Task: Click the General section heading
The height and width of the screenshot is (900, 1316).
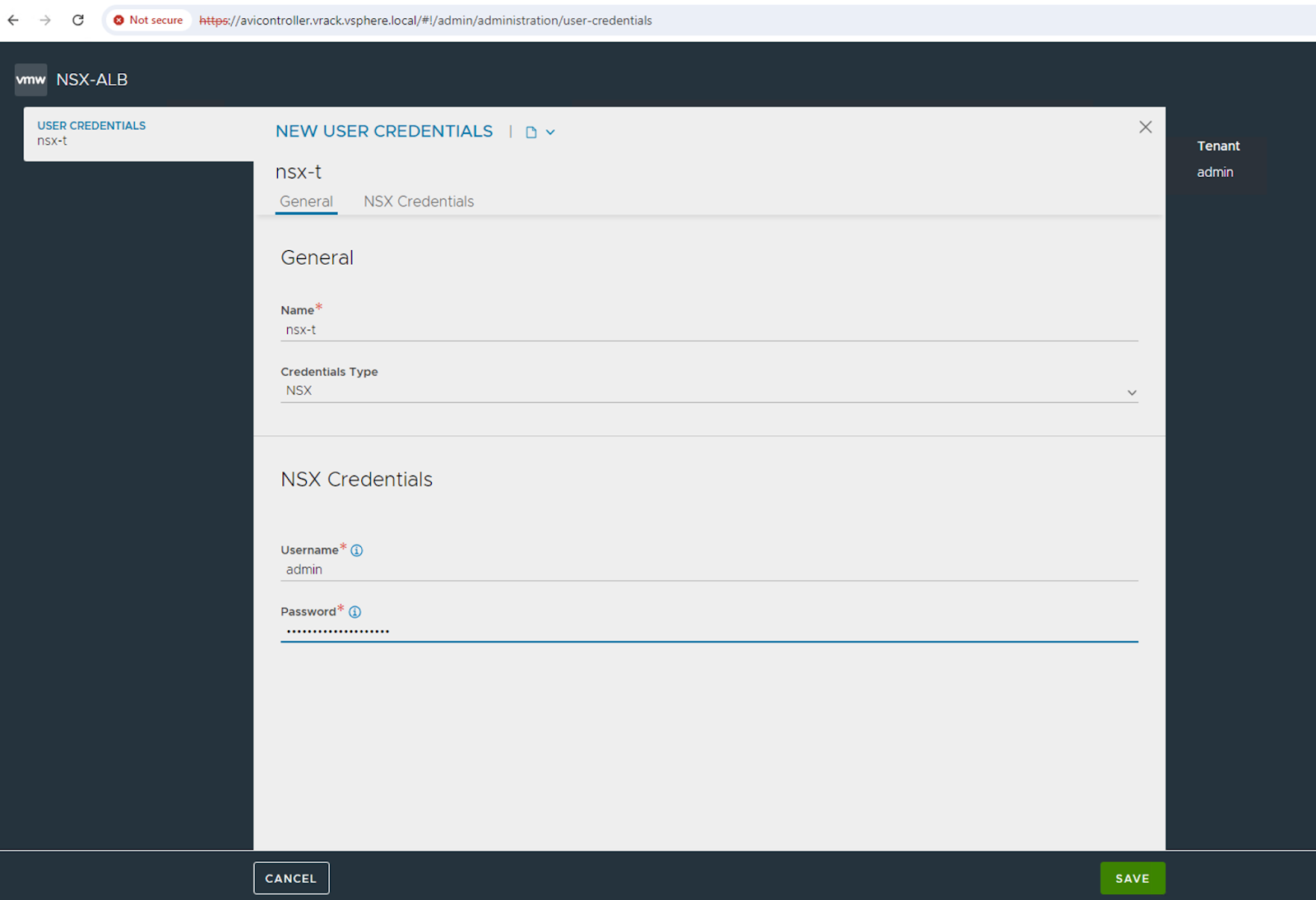Action: tap(317, 257)
